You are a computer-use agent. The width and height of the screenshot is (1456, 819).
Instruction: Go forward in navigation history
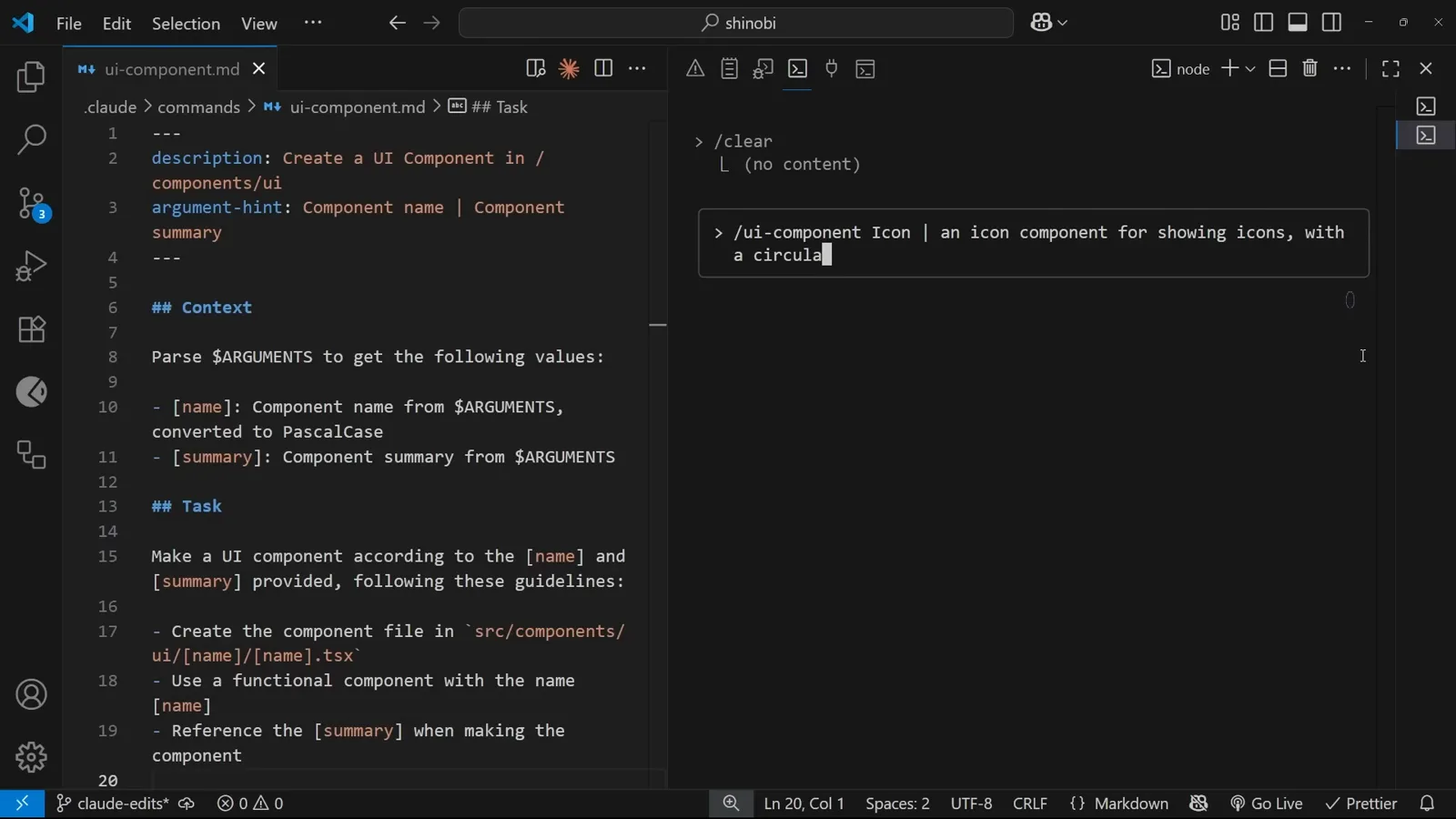[431, 23]
